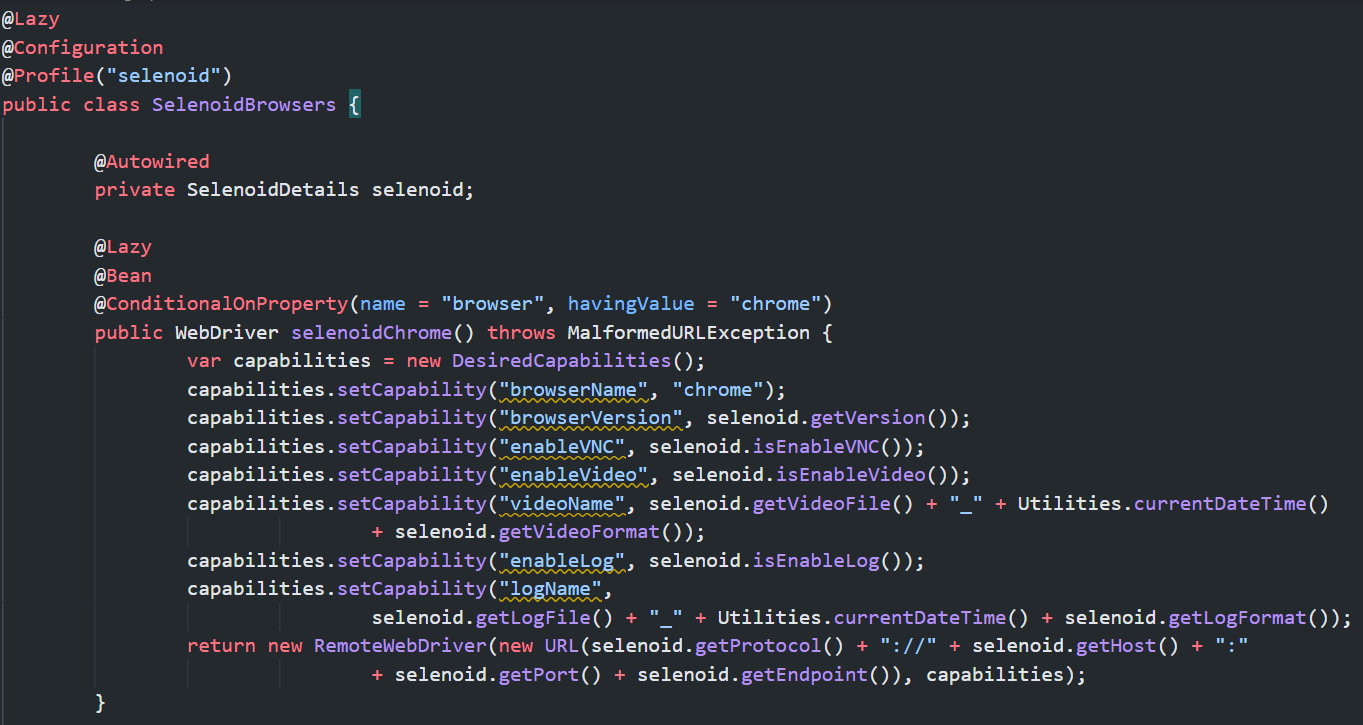Click the @Autowired annotation
This screenshot has width=1363, height=725.
(152, 161)
